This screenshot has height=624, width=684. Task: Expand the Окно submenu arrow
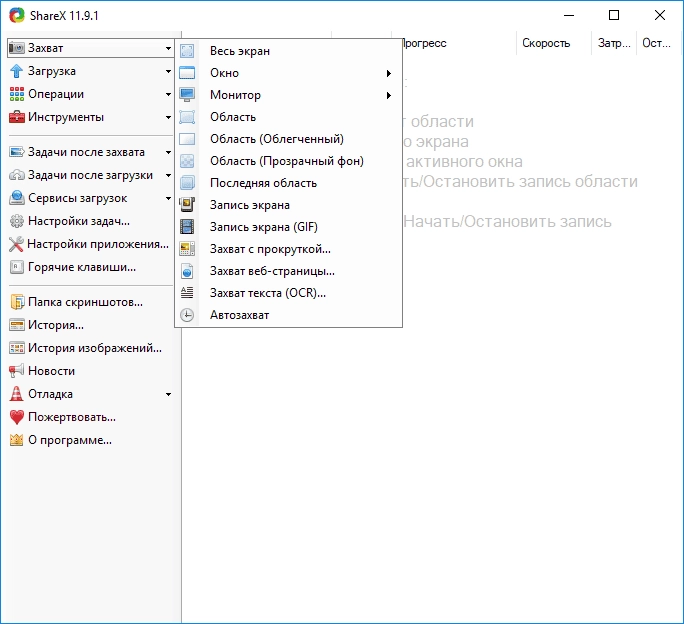click(x=389, y=73)
